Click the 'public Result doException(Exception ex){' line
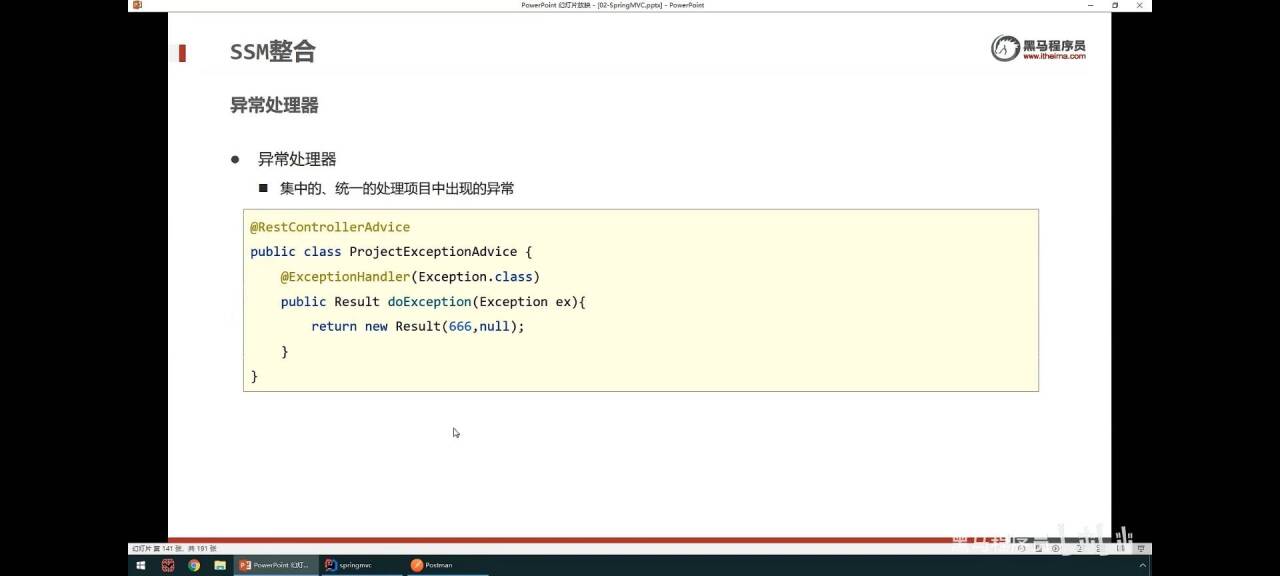The width and height of the screenshot is (1280, 576). 433,302
